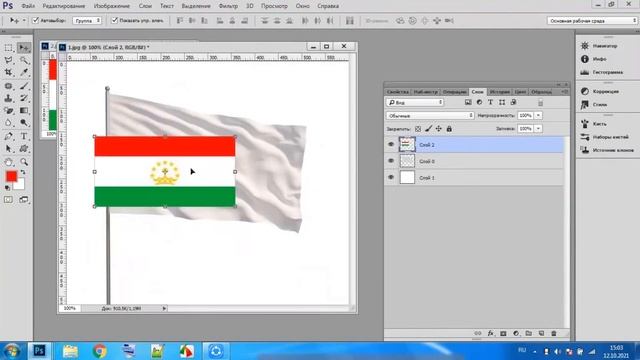Switch to the История tab

pos(500,92)
